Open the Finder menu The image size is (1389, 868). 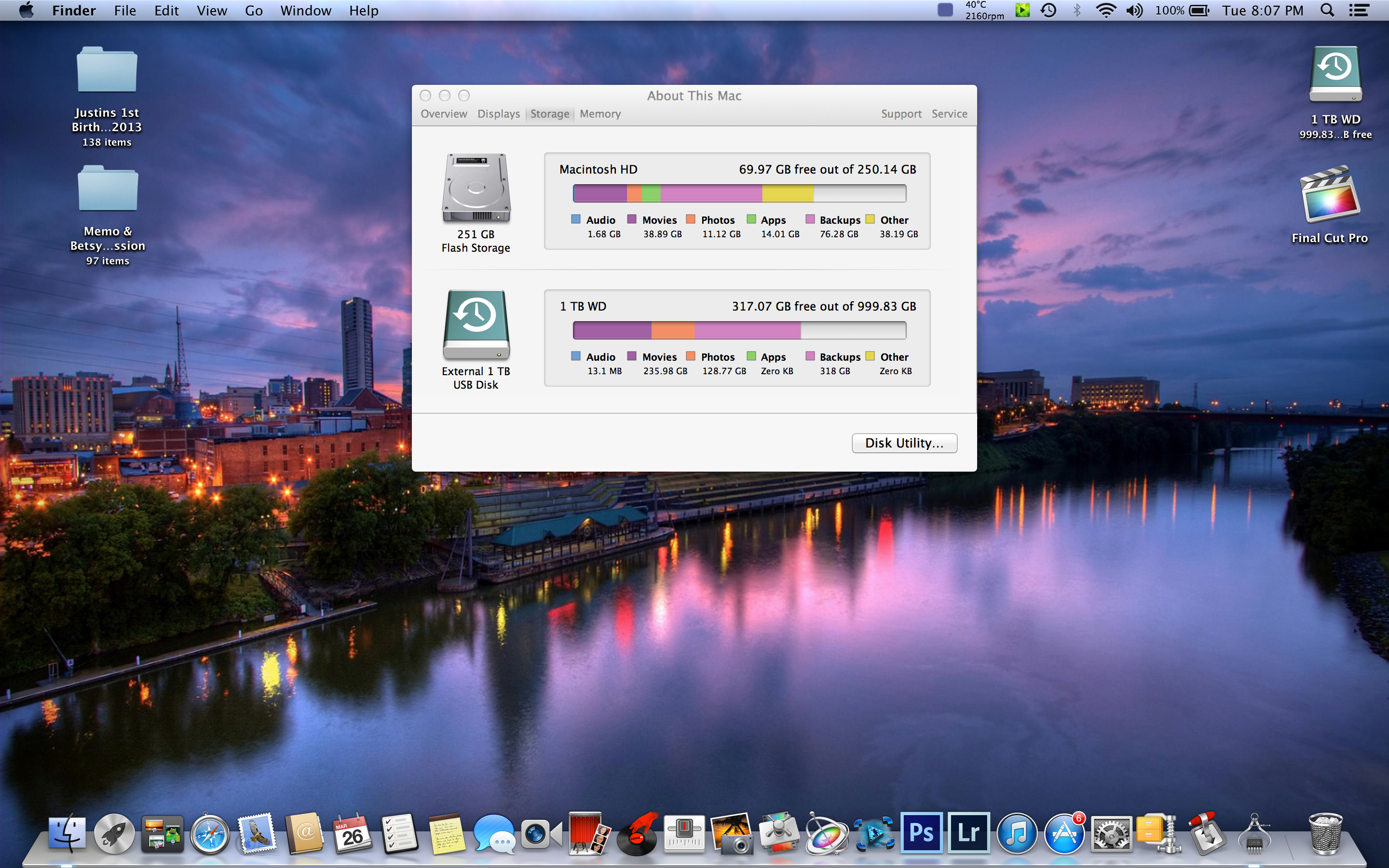tap(74, 10)
